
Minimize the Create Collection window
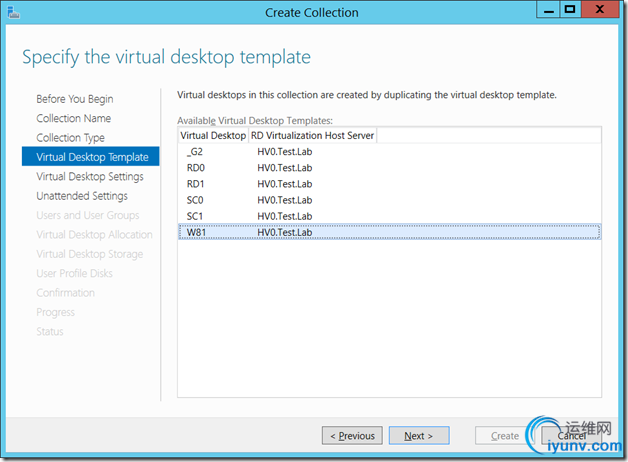(x=549, y=10)
